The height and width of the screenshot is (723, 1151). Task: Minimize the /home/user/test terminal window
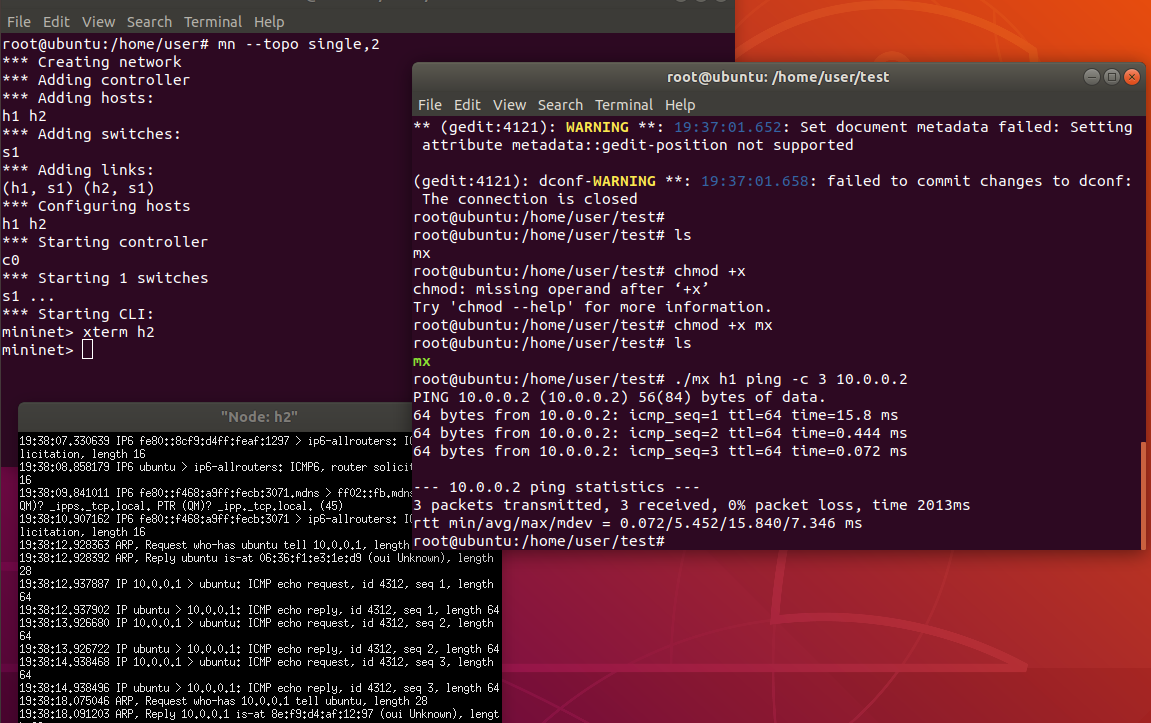(x=1092, y=77)
